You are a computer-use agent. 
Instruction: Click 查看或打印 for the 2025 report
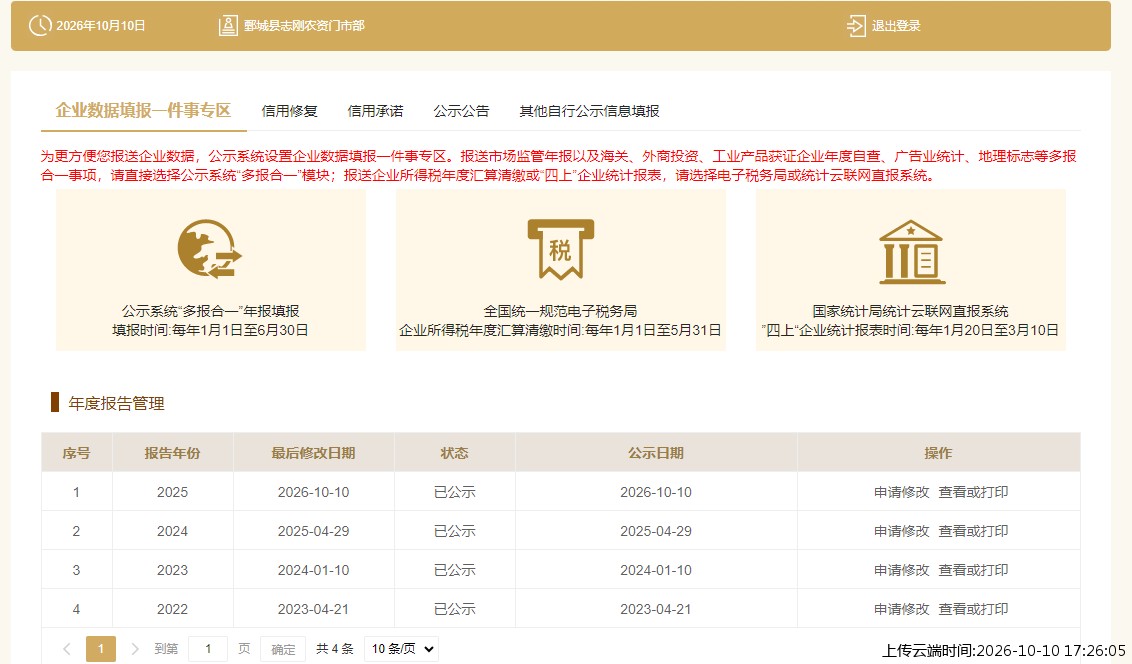point(973,492)
